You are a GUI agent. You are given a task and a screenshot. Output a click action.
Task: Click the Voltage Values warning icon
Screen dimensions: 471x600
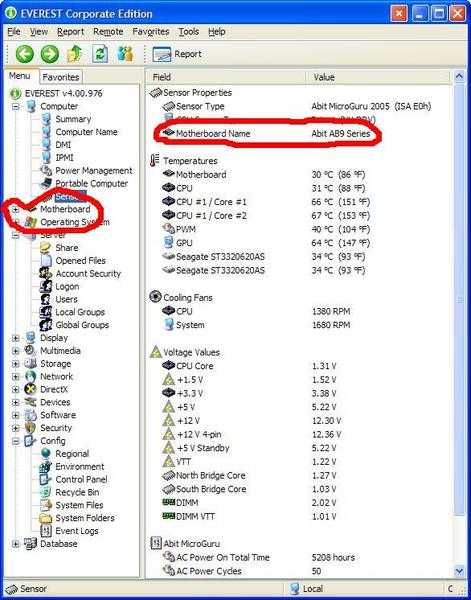pyautogui.click(x=155, y=352)
